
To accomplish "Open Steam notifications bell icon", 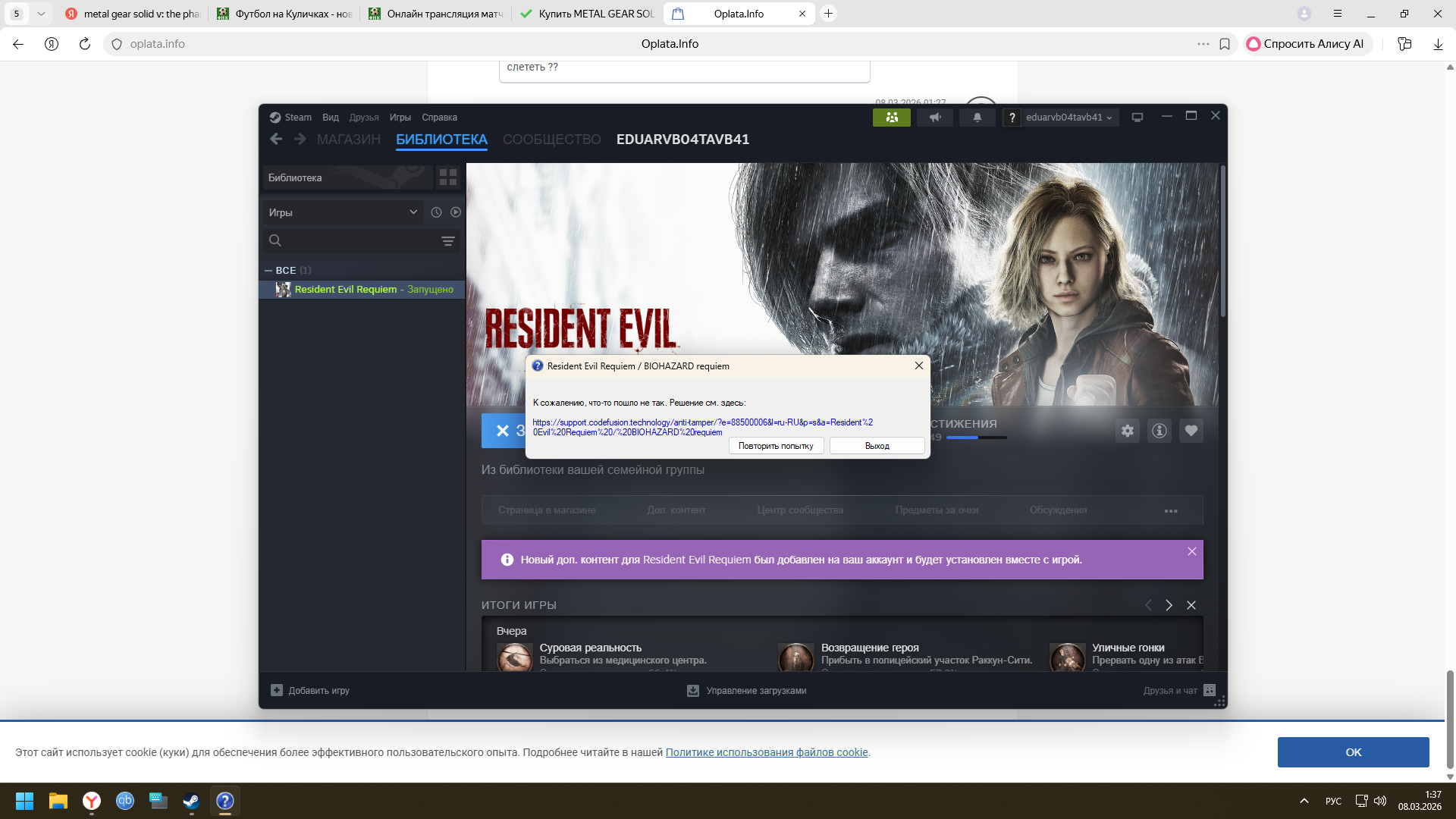I will pos(977,118).
